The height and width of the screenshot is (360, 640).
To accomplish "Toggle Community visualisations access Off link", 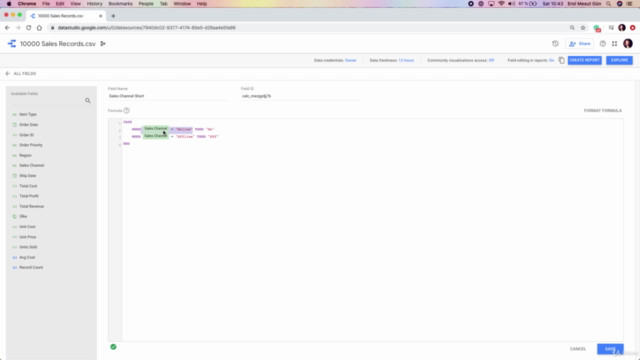I will pos(491,60).
